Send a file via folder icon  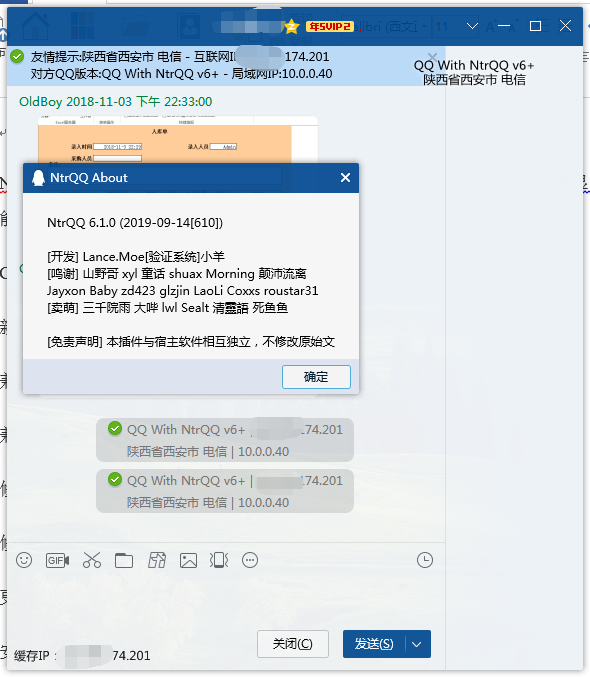(124, 560)
